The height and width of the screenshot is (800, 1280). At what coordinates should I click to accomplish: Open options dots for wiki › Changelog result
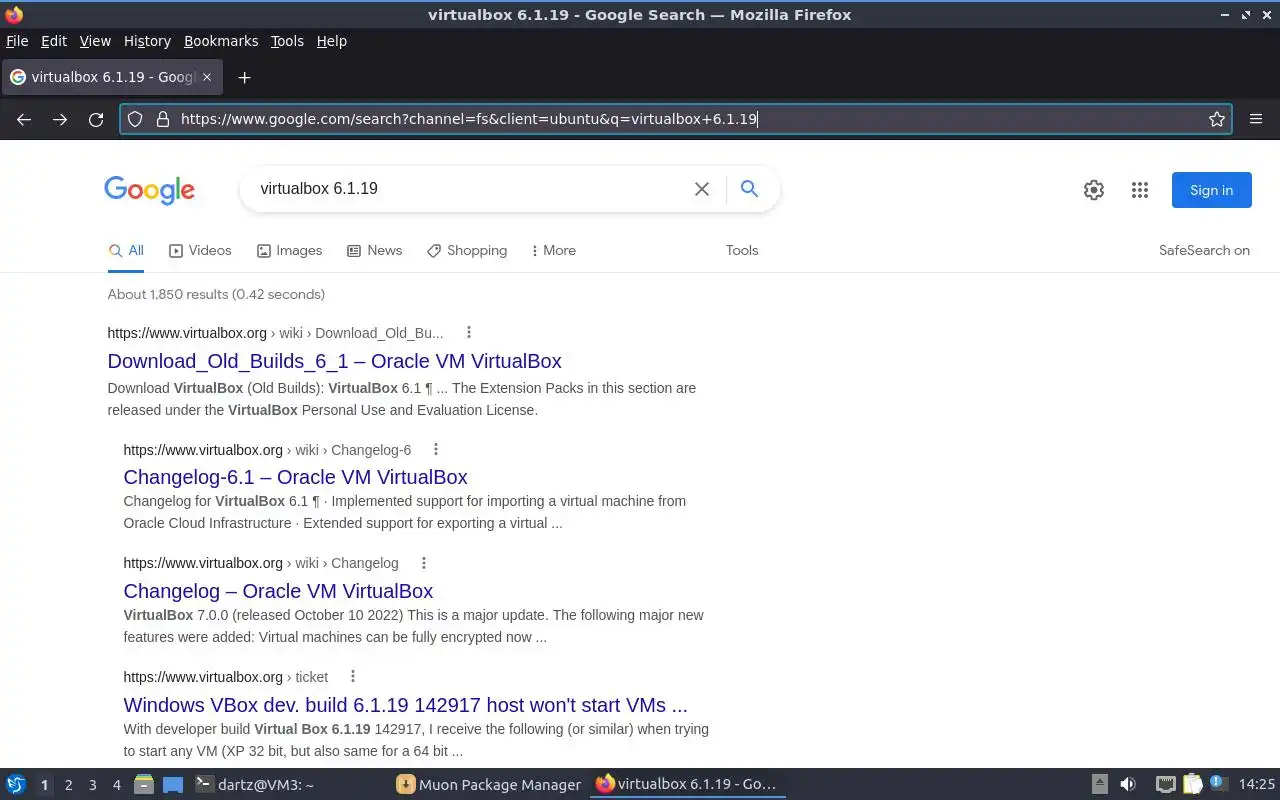423,563
